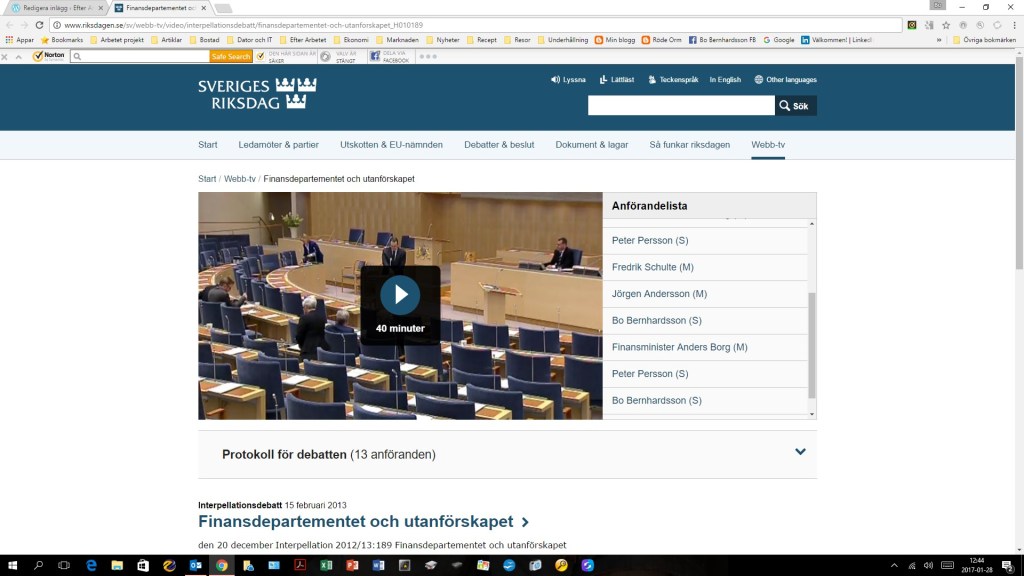The height and width of the screenshot is (576, 1024).
Task: Click the Lyssna speaker icon
Action: tap(555, 80)
